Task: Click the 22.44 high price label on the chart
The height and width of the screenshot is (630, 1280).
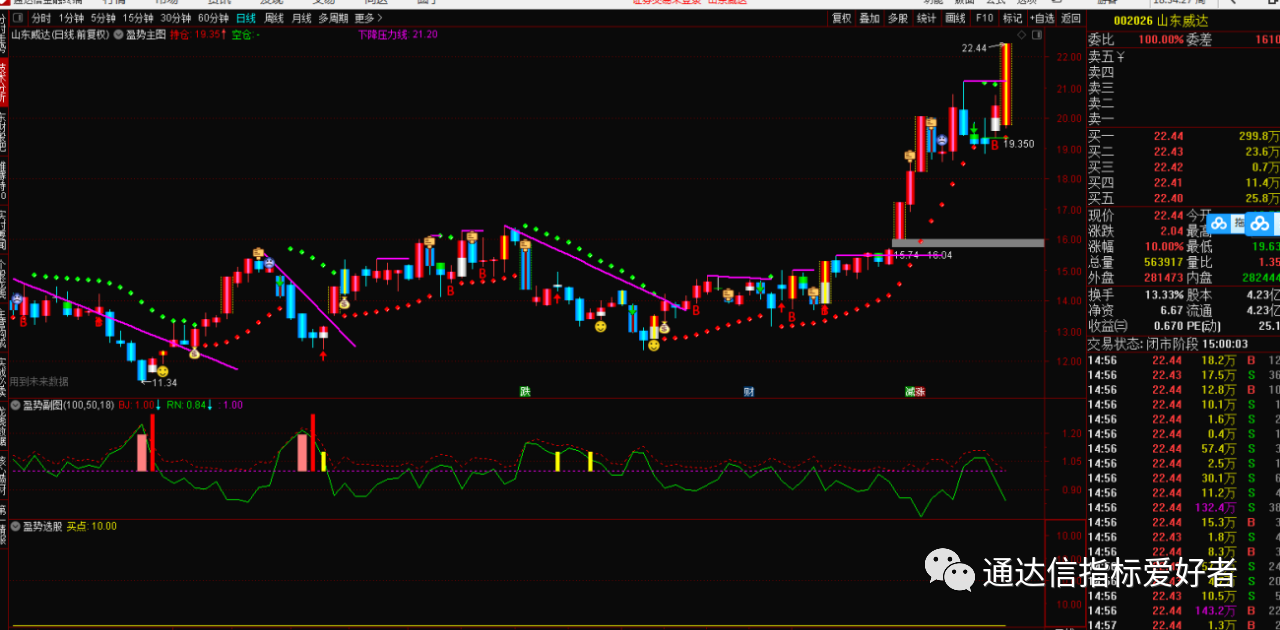Action: [974, 48]
